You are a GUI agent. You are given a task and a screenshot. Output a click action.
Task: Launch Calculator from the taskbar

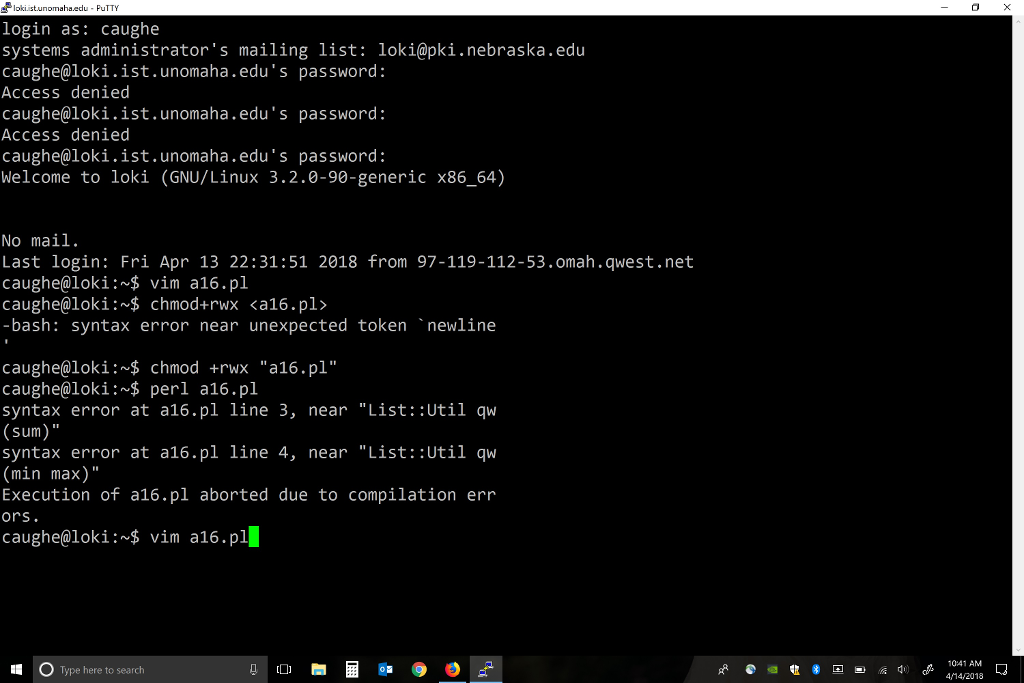(x=352, y=669)
